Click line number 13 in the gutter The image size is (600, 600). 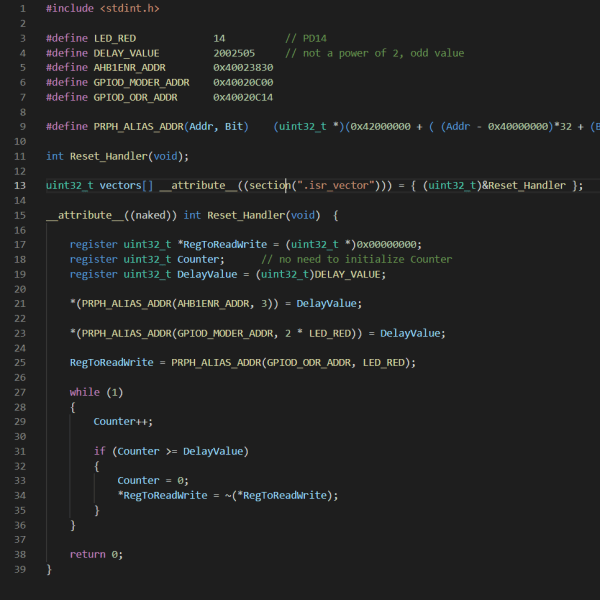pyautogui.click(x=20, y=186)
